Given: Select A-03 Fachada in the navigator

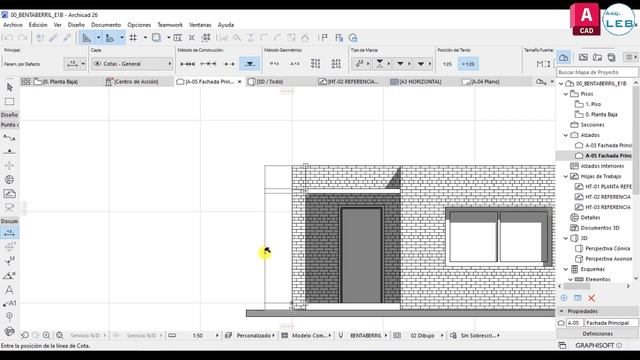Looking at the screenshot, I should 608,145.
